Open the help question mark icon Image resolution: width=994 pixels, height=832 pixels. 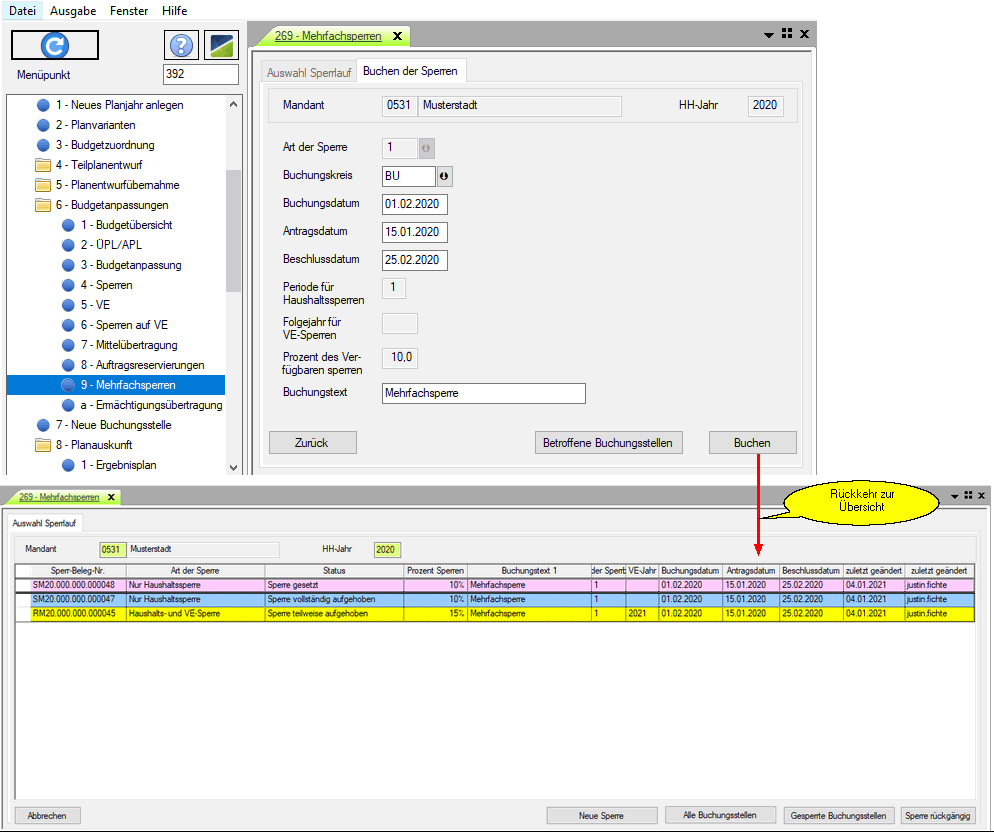coord(180,46)
